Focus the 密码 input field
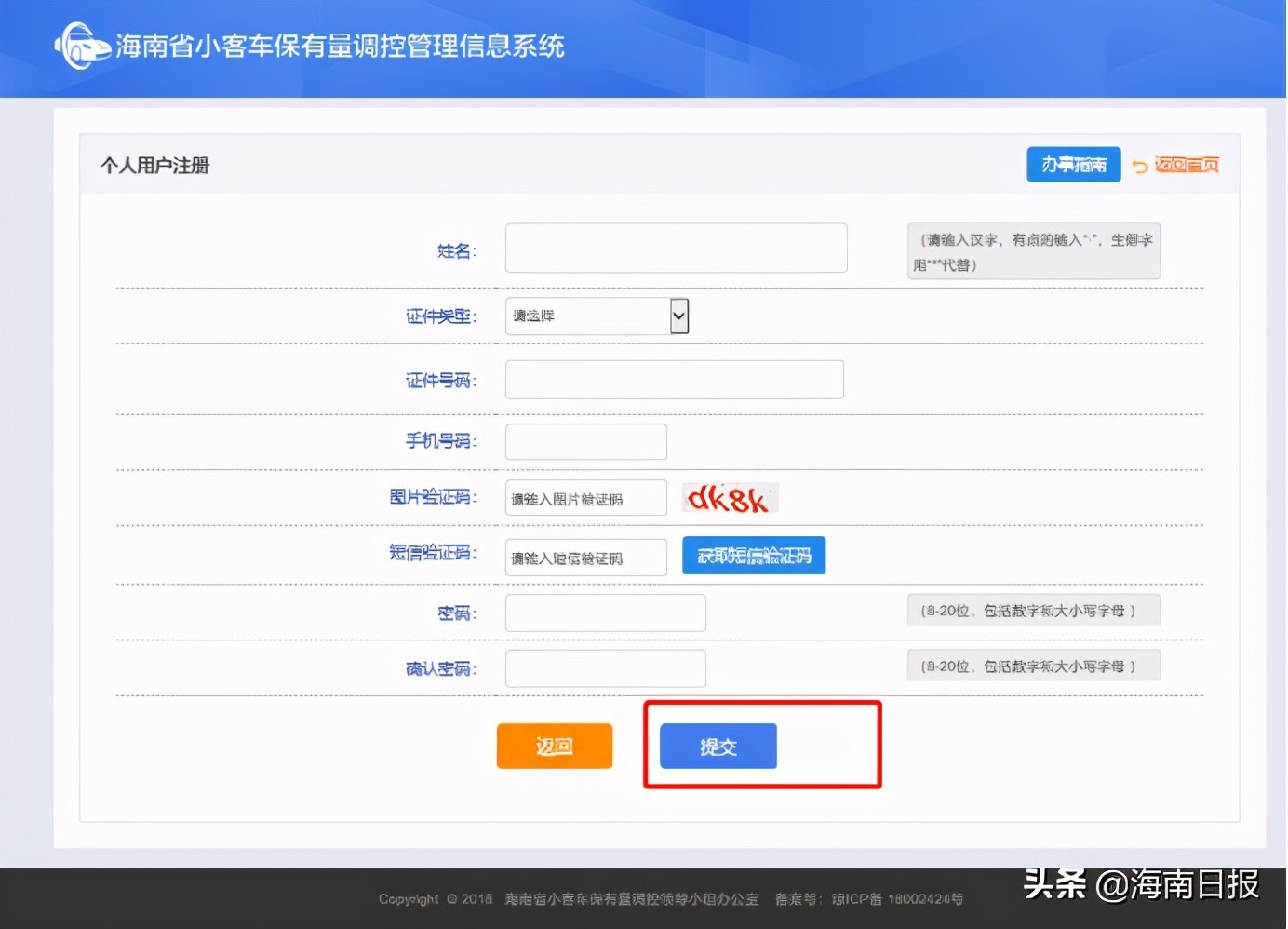Image resolution: width=1288 pixels, height=929 pixels. (x=605, y=613)
